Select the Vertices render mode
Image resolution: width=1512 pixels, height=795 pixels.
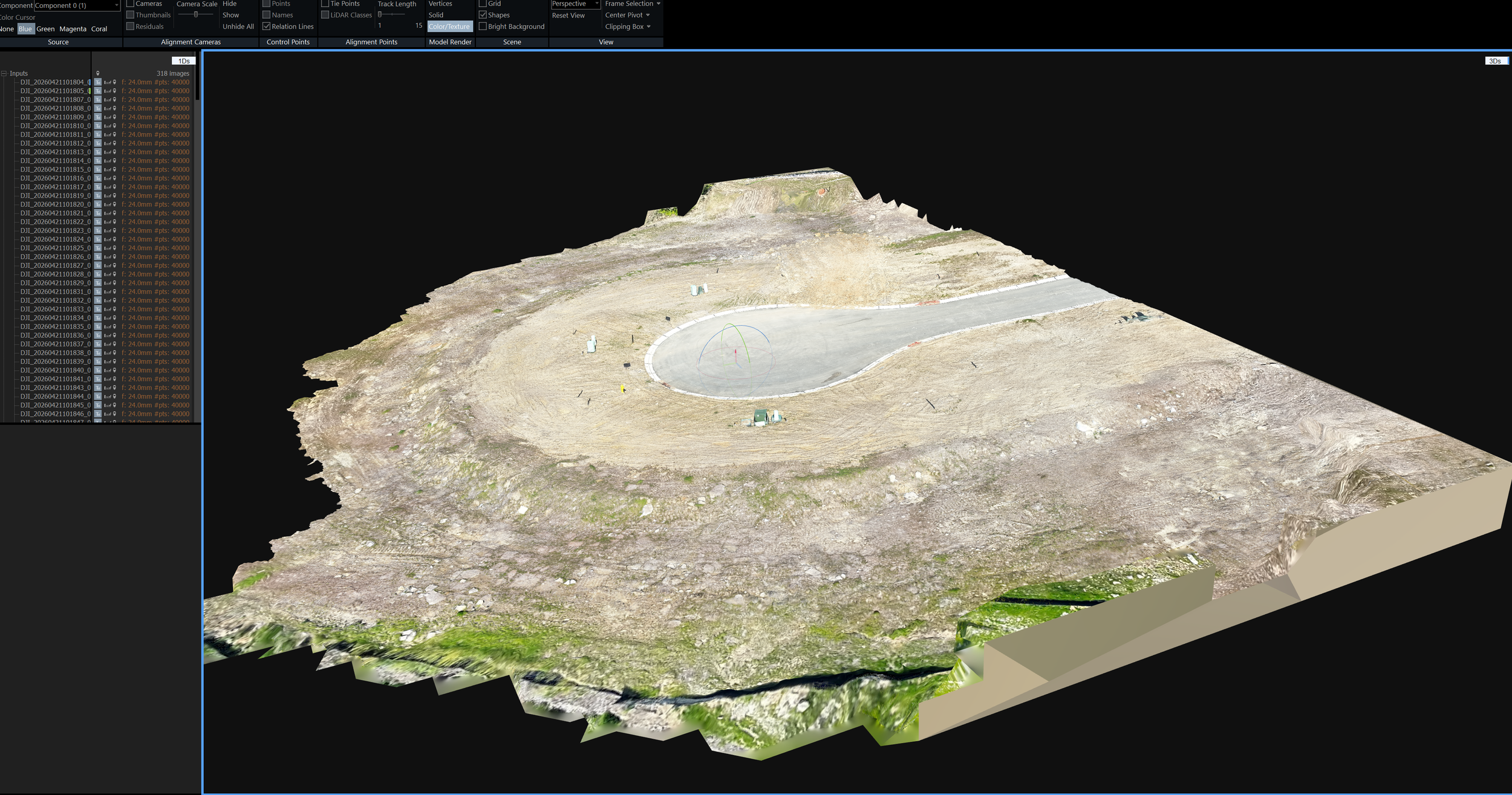(x=440, y=4)
